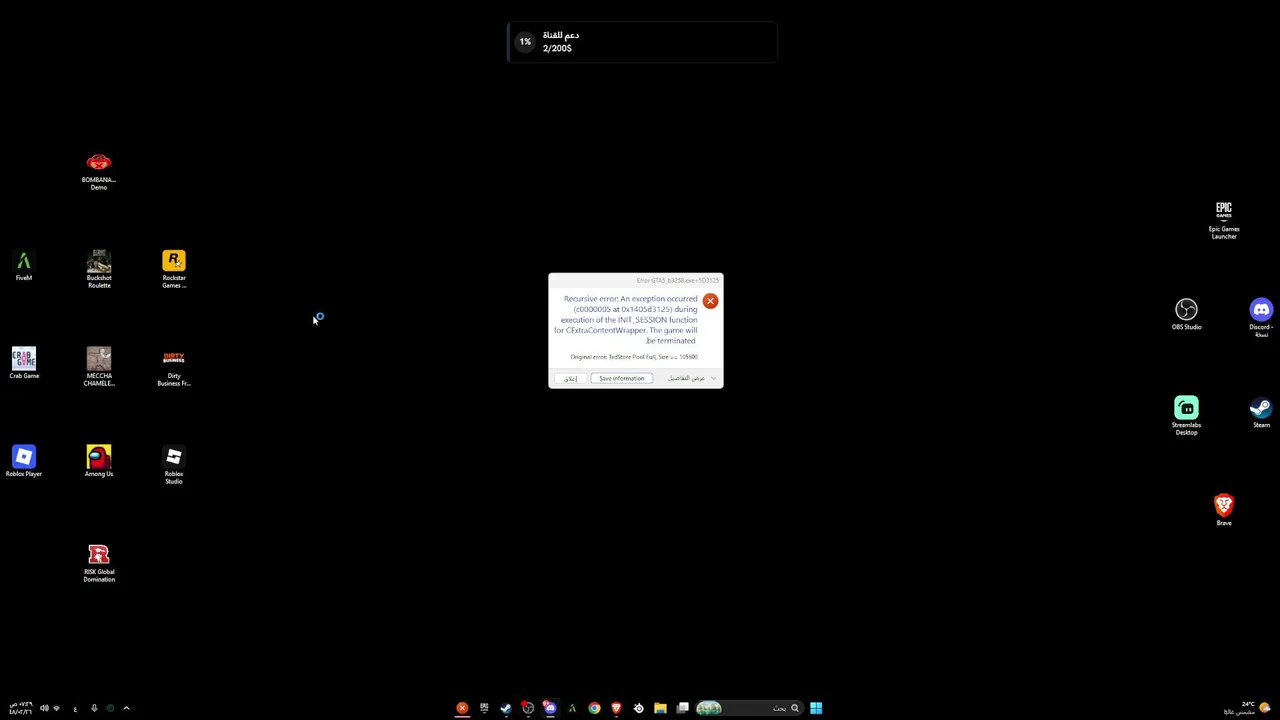Click the red error X icon in dialog
The width and height of the screenshot is (1280, 720).
pyautogui.click(x=710, y=301)
